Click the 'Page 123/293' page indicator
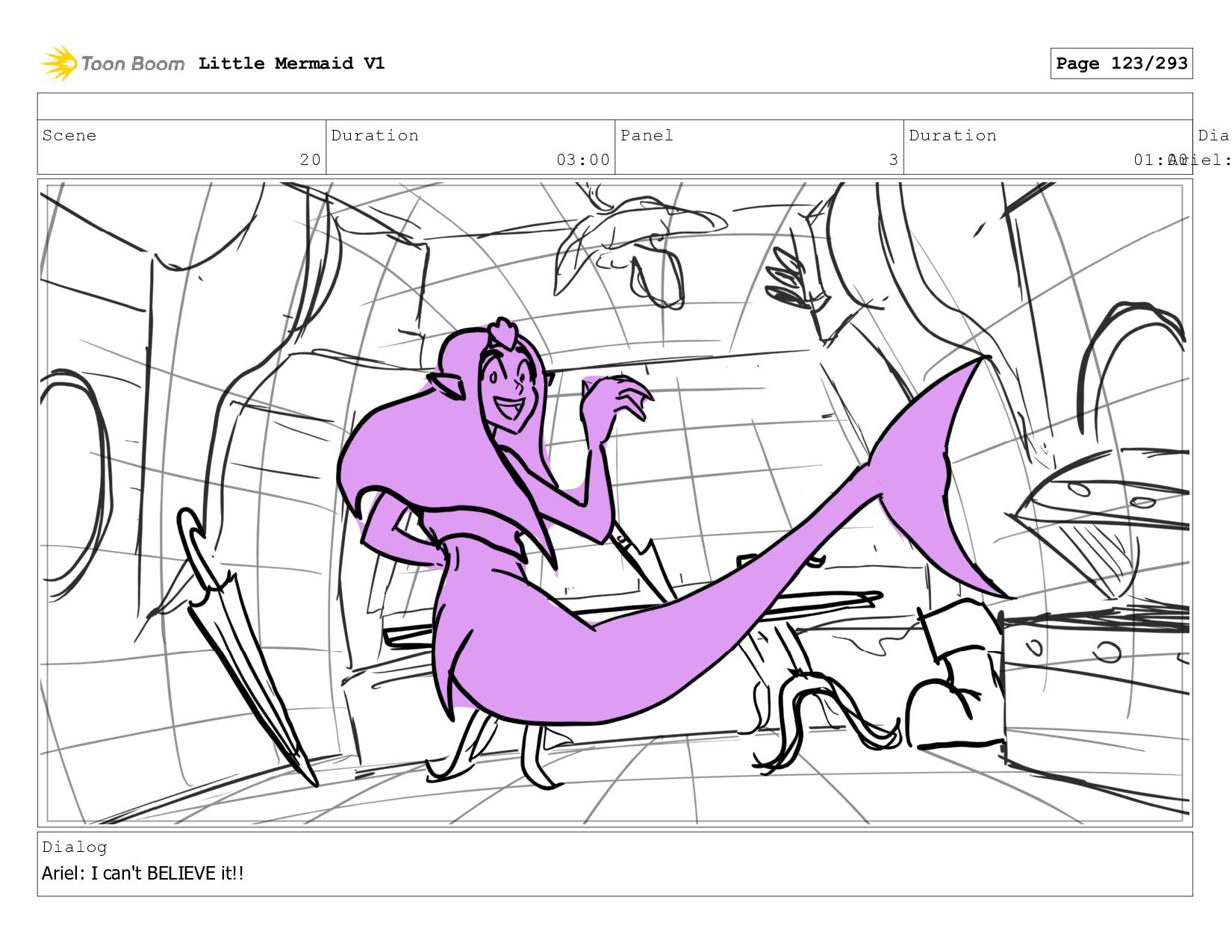The width and height of the screenshot is (1232, 952). tap(1121, 63)
